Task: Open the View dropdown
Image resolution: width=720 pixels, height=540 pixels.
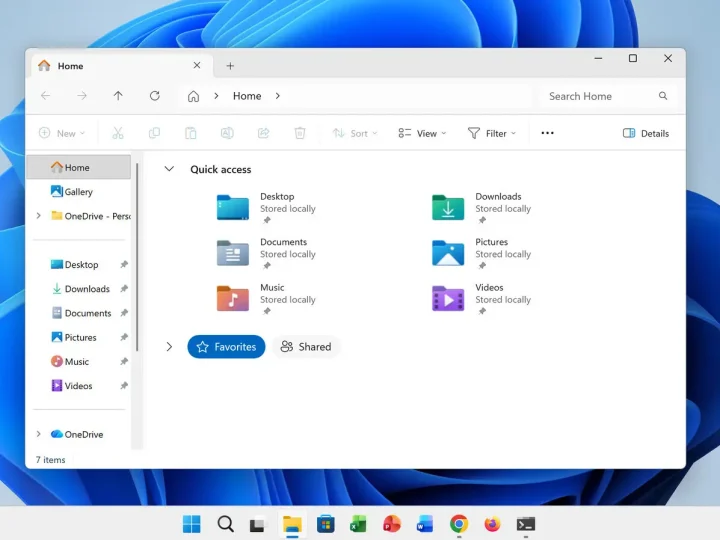Action: (422, 133)
